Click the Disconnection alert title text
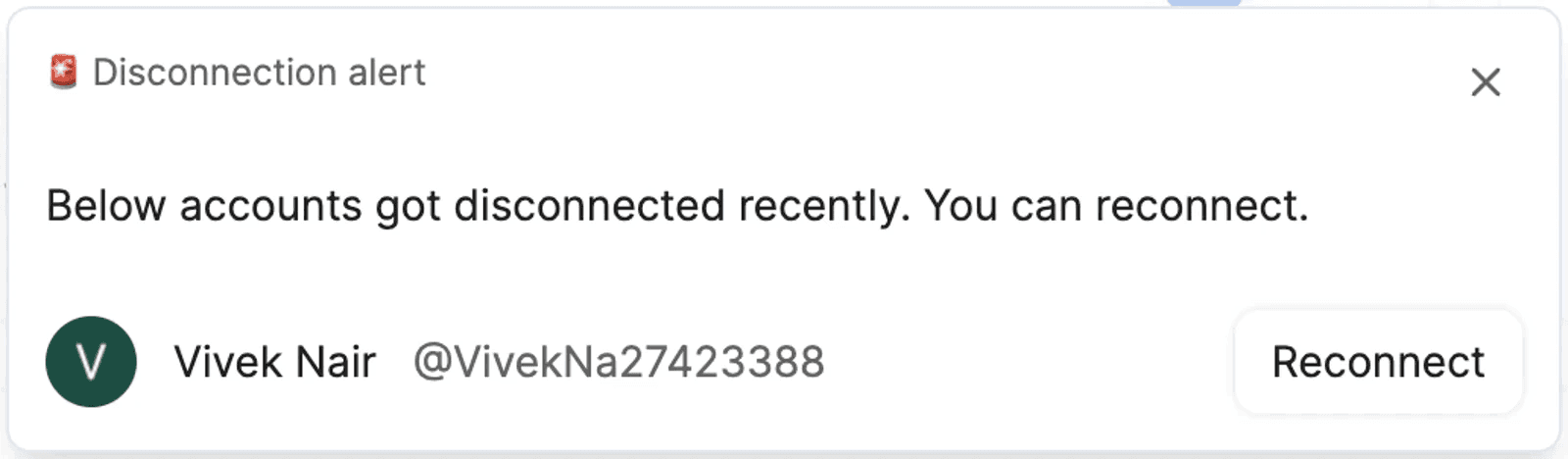Image resolution: width=1568 pixels, height=459 pixels. [x=259, y=73]
